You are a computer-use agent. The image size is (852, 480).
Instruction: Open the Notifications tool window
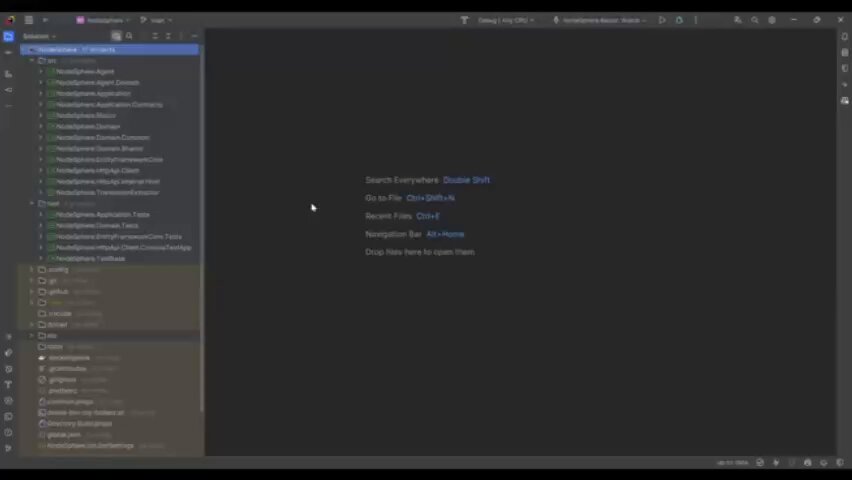click(844, 36)
